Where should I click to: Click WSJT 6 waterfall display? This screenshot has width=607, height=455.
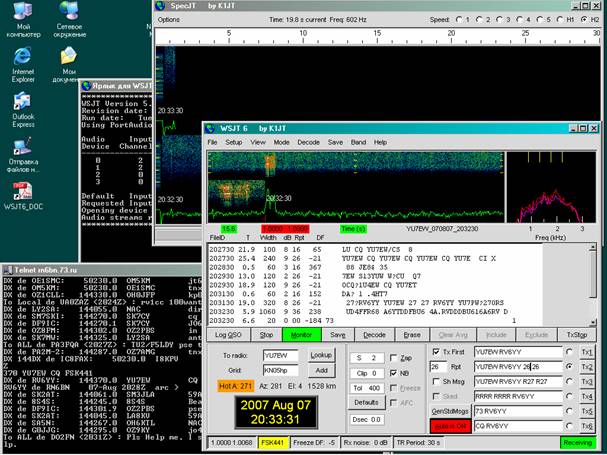click(x=356, y=187)
